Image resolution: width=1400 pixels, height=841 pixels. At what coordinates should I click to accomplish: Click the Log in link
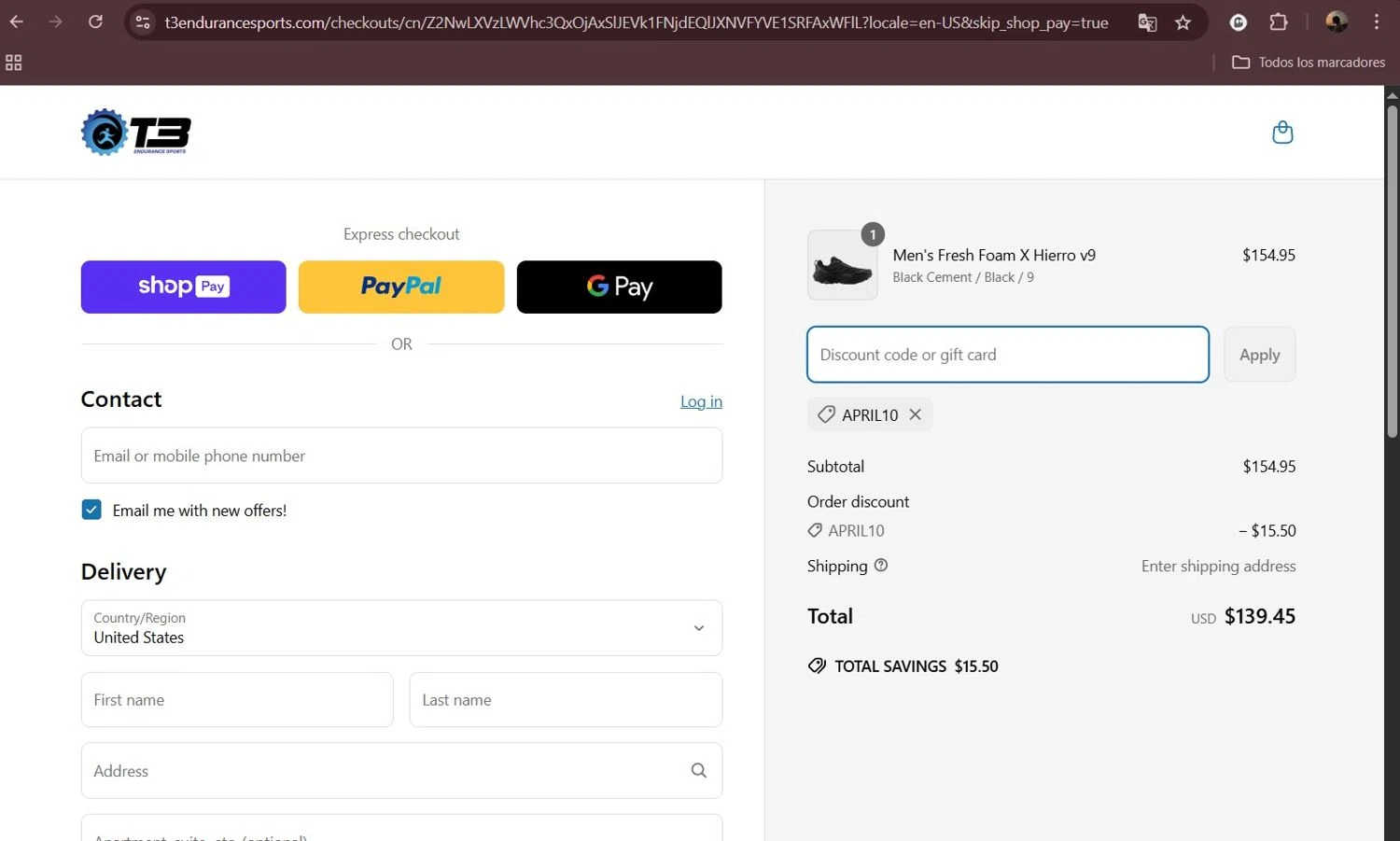pyautogui.click(x=701, y=401)
